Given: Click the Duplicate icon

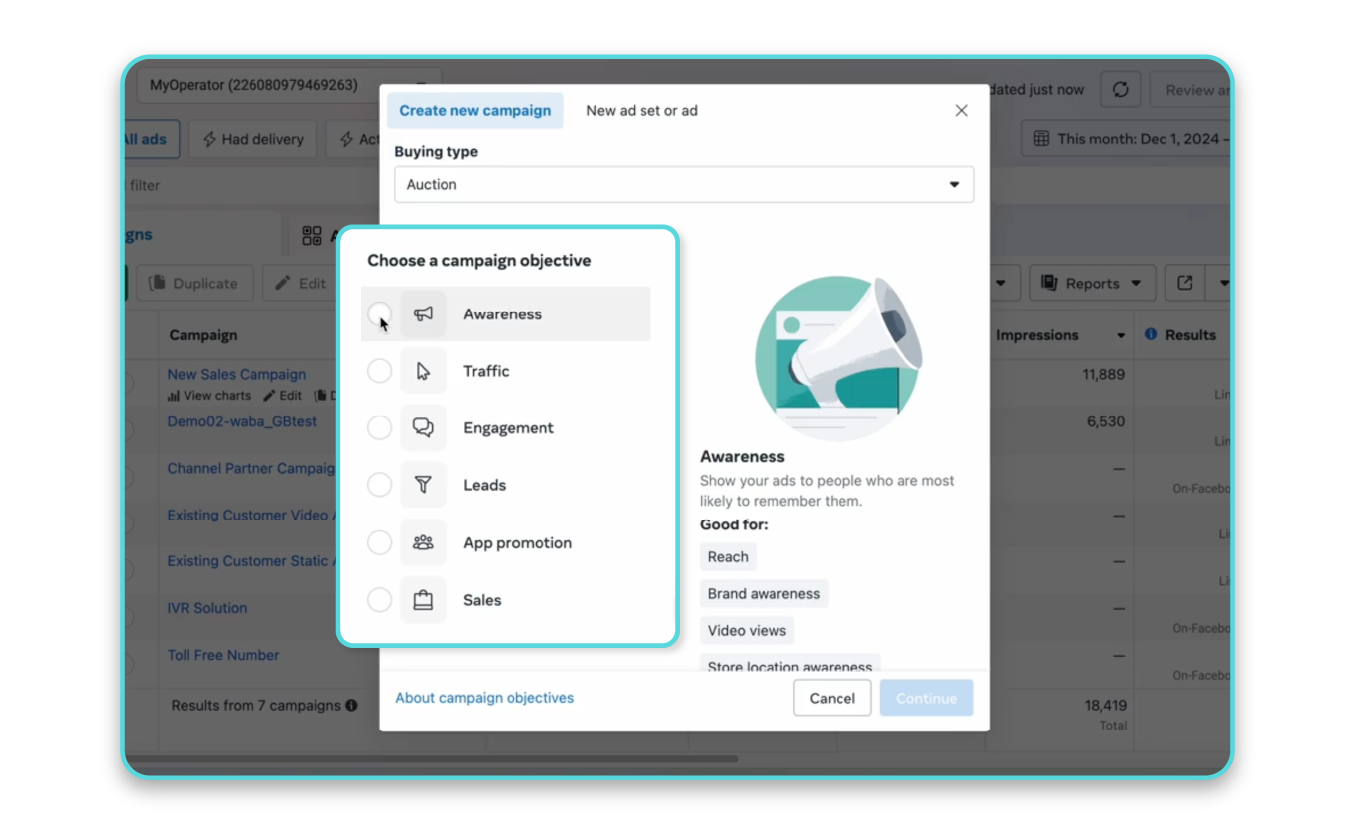Looking at the screenshot, I should (157, 284).
